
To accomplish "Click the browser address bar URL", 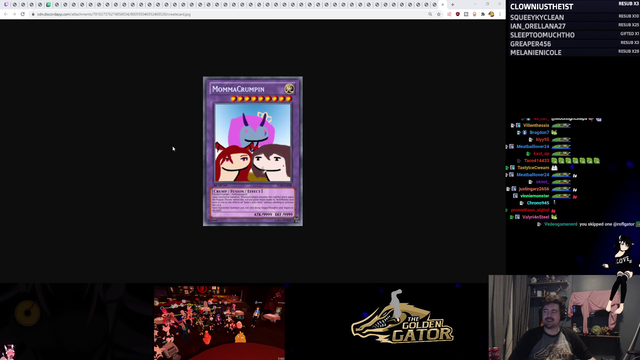I will pyautogui.click(x=114, y=14).
